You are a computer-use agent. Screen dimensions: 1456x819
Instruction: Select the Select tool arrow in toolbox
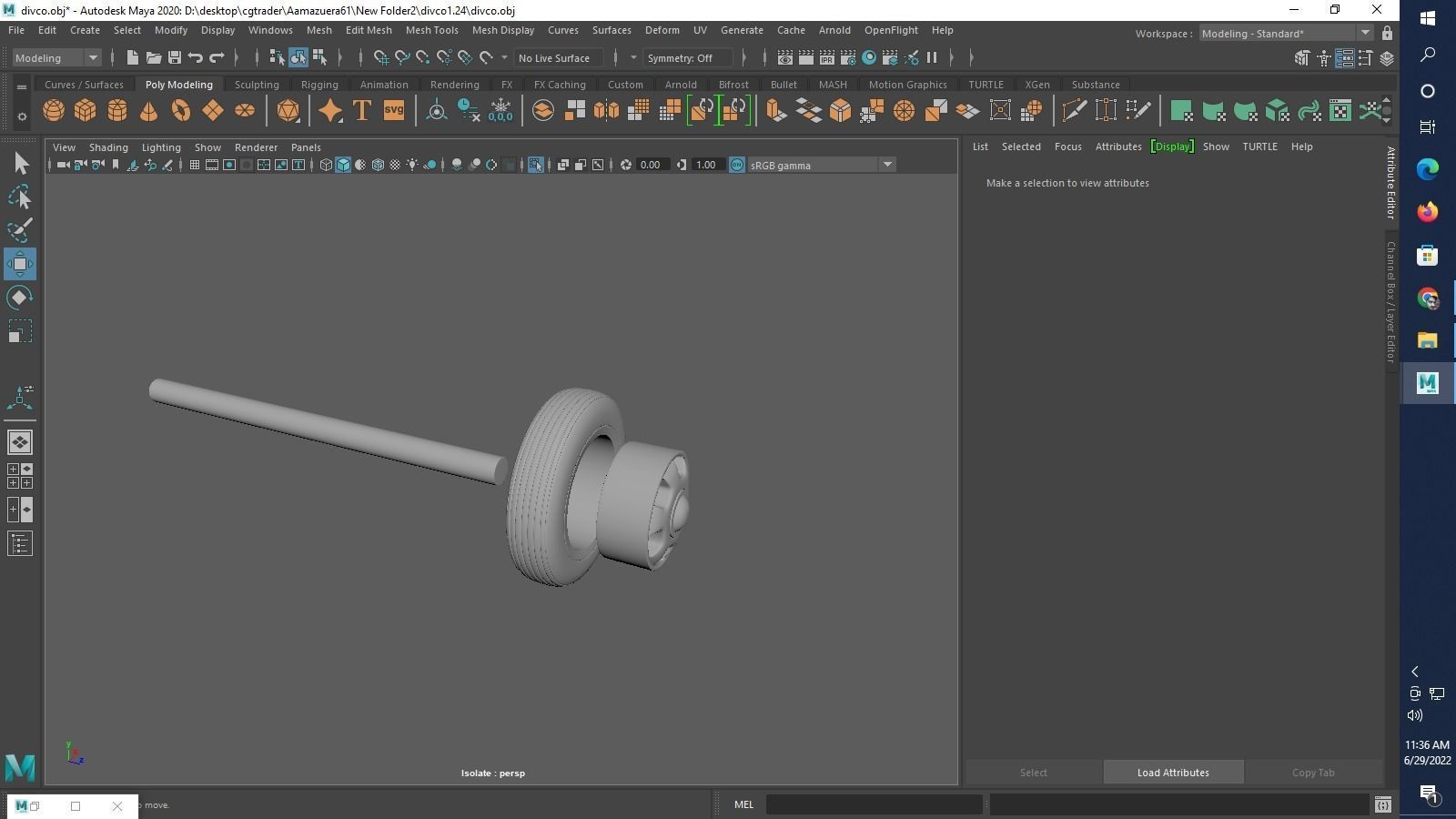coord(20,164)
